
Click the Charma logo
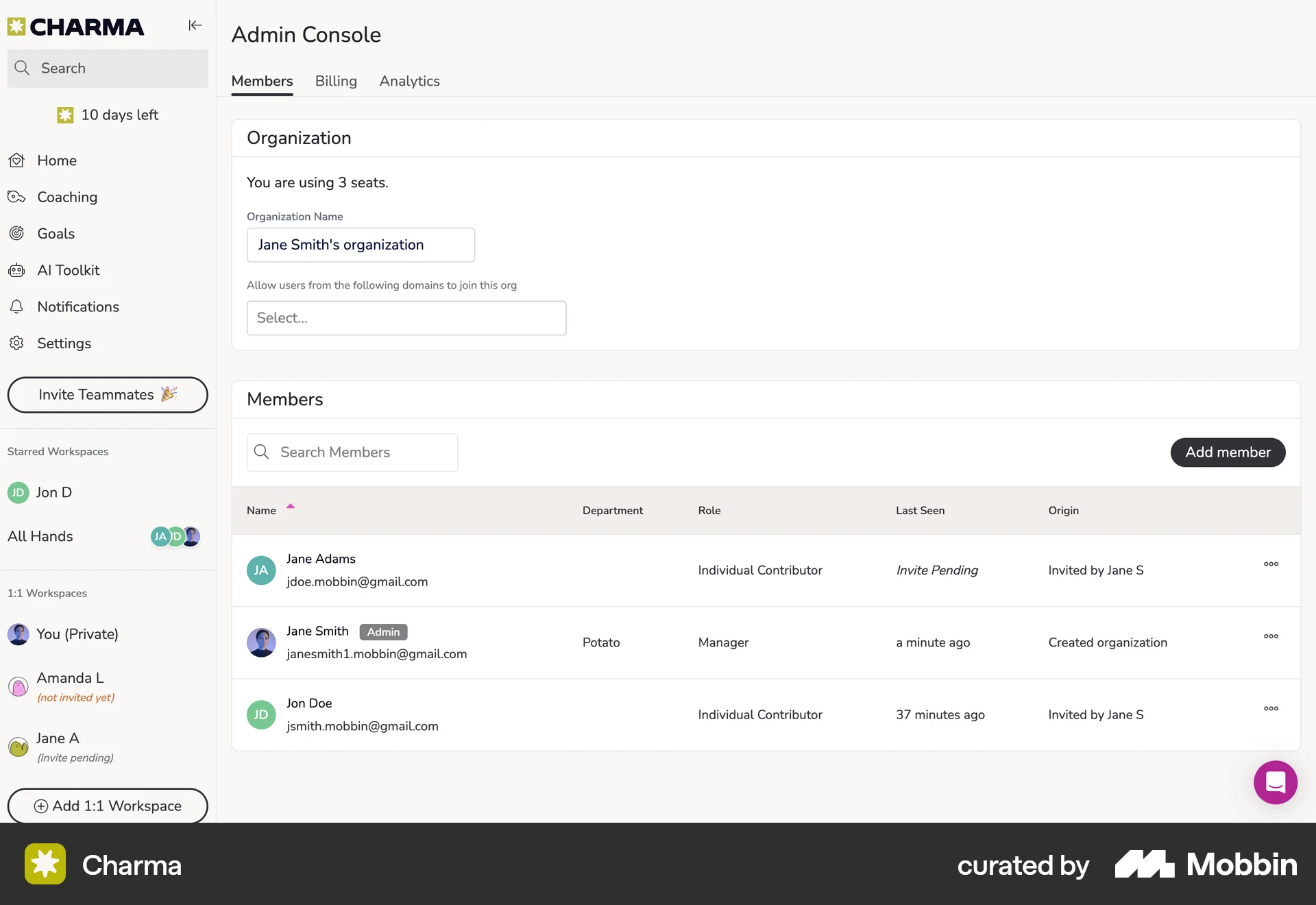77,26
